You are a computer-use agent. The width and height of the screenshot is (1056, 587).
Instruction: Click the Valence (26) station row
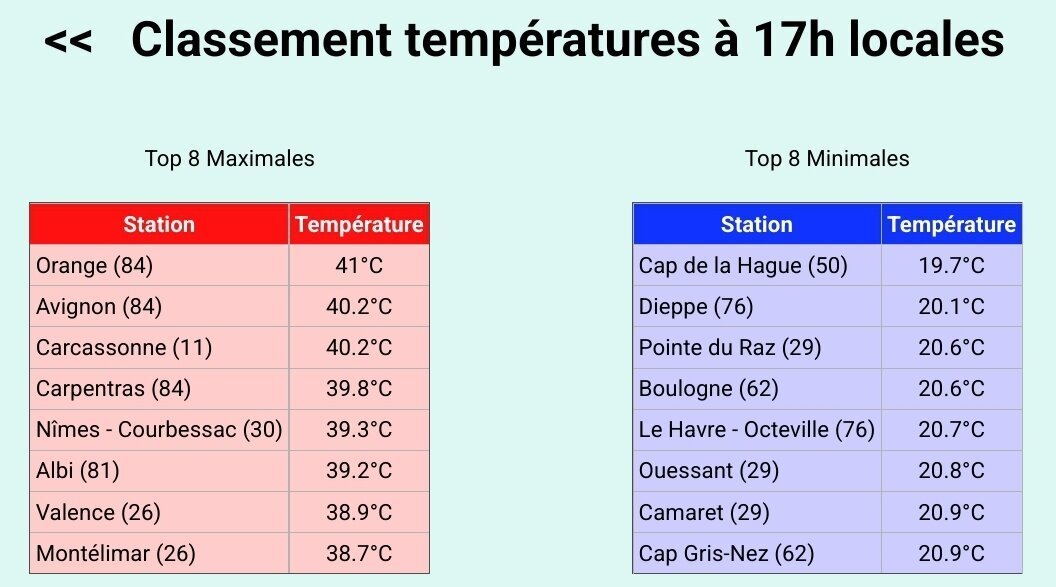pyautogui.click(x=98, y=513)
